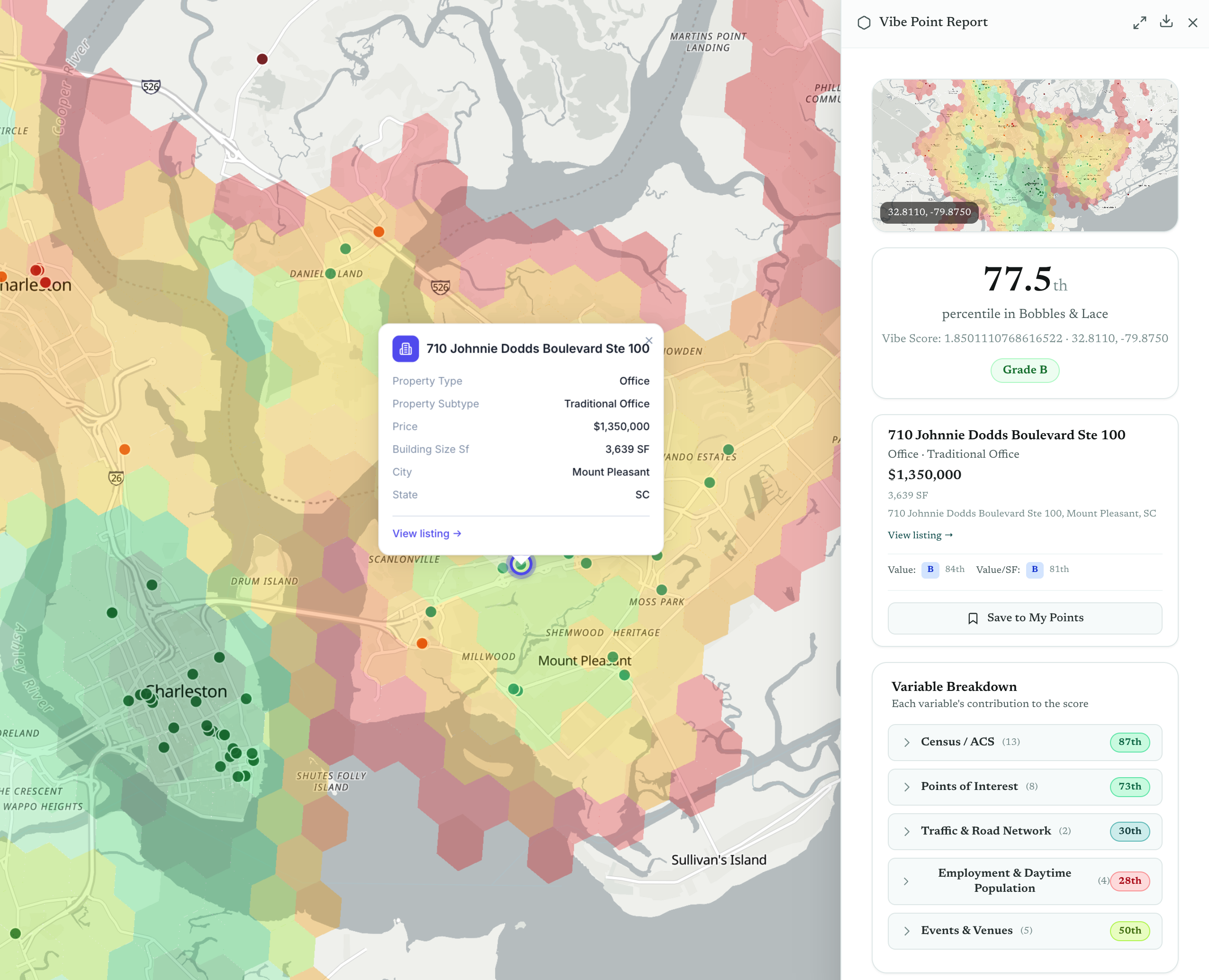The width and height of the screenshot is (1209, 980).
Task: Close the property popup card
Action: [649, 340]
